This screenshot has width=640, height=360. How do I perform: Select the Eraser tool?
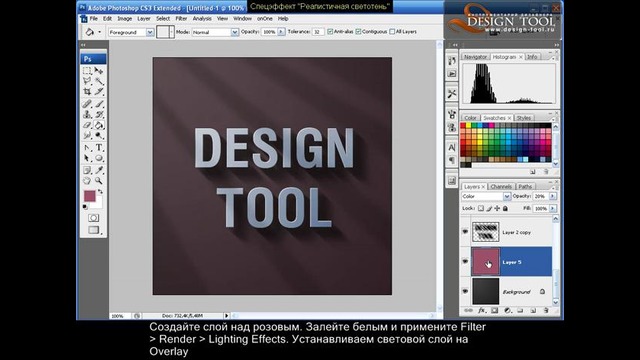[x=87, y=125]
